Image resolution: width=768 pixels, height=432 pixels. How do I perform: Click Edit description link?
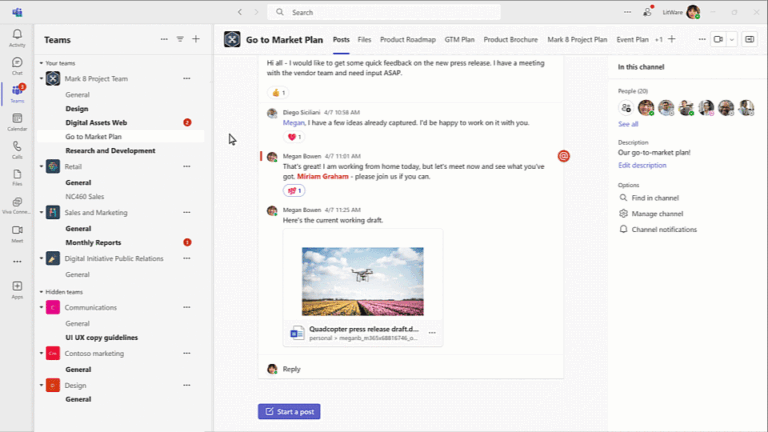pyautogui.click(x=642, y=166)
